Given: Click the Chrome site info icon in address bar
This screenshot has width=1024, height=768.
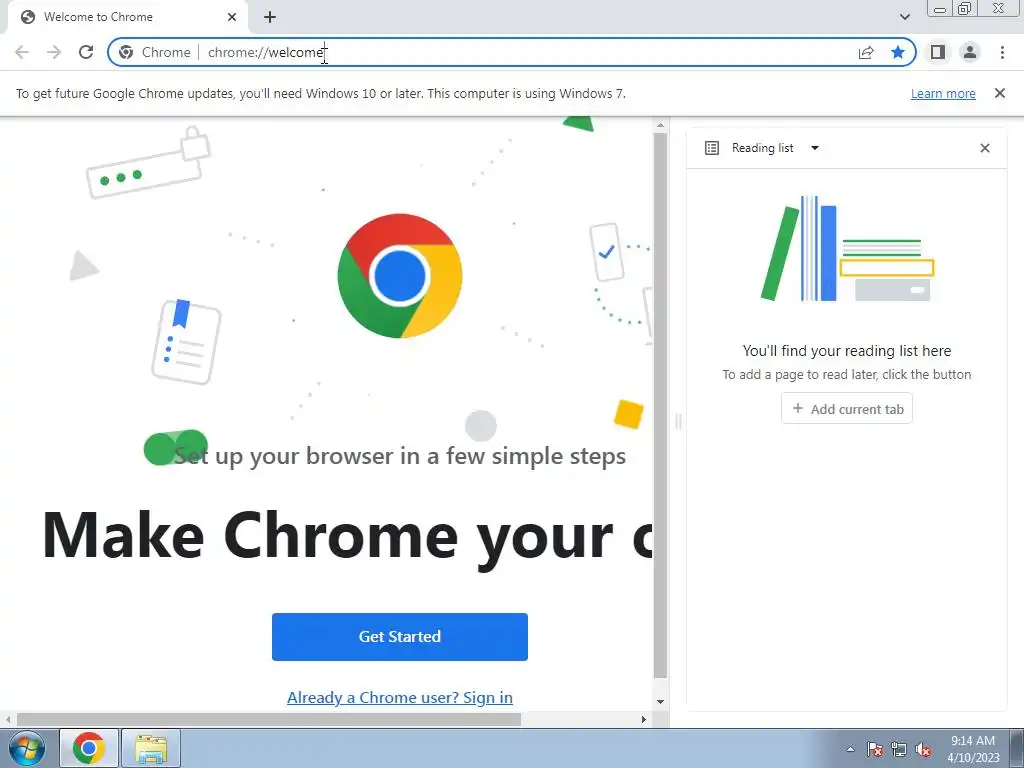Looking at the screenshot, I should [126, 52].
